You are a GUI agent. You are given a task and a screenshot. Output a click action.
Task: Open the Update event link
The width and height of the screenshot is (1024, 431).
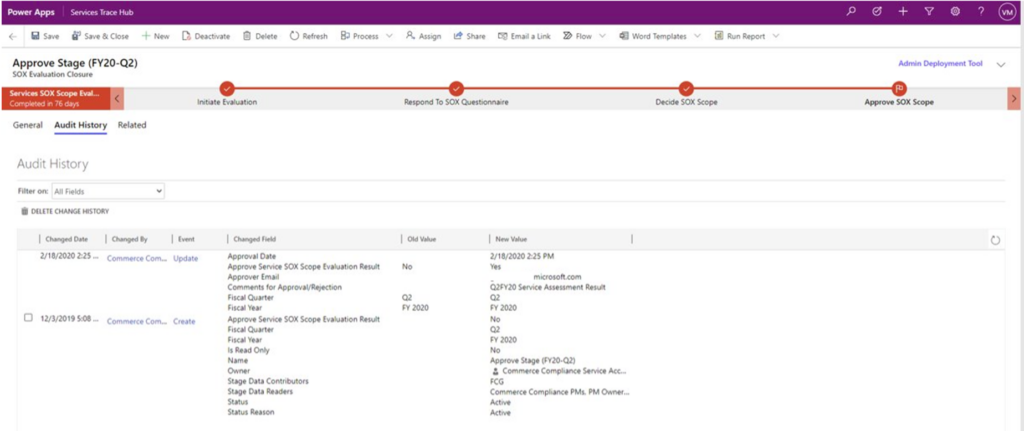click(x=185, y=259)
